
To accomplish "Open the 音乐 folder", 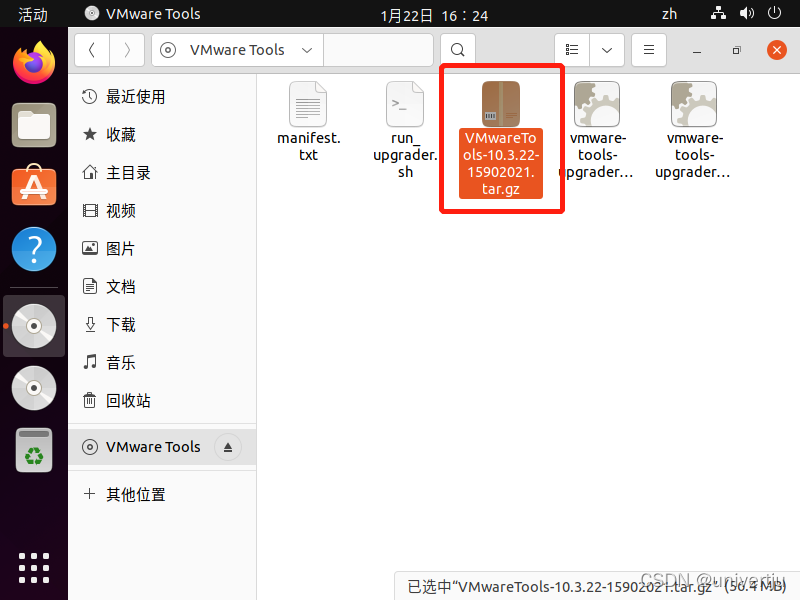I will (162, 363).
